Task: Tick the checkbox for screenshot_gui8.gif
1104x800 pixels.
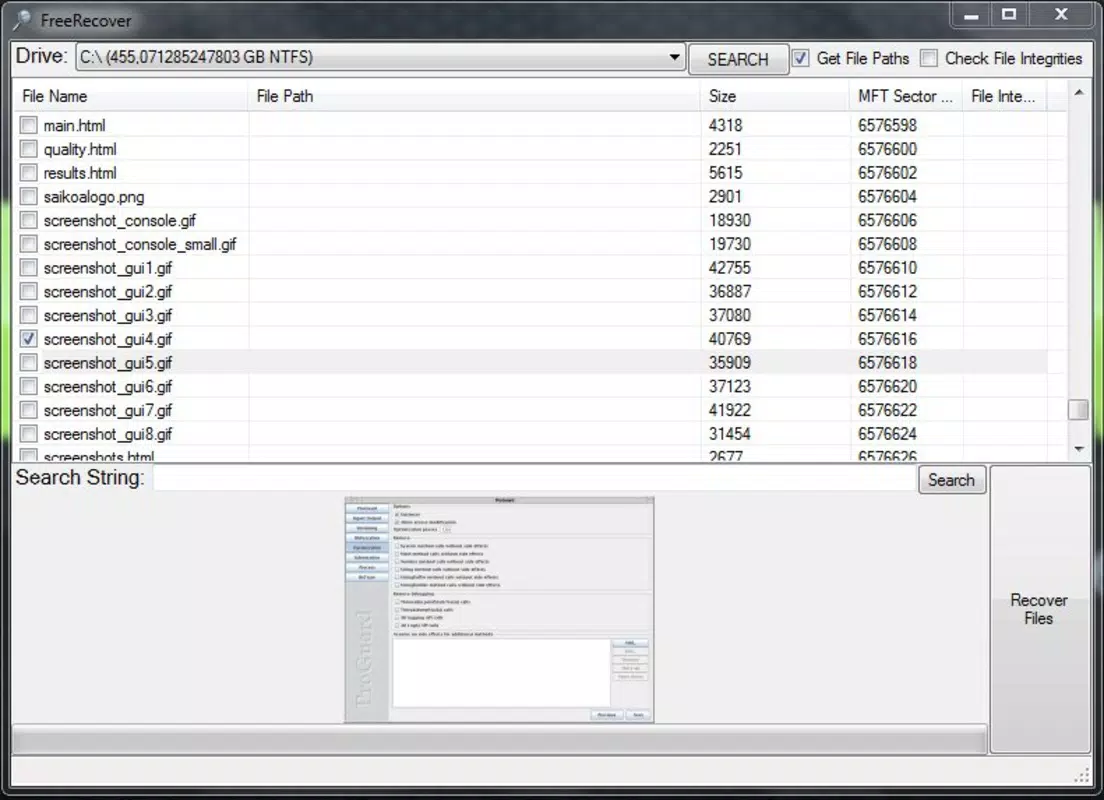Action: pos(28,434)
